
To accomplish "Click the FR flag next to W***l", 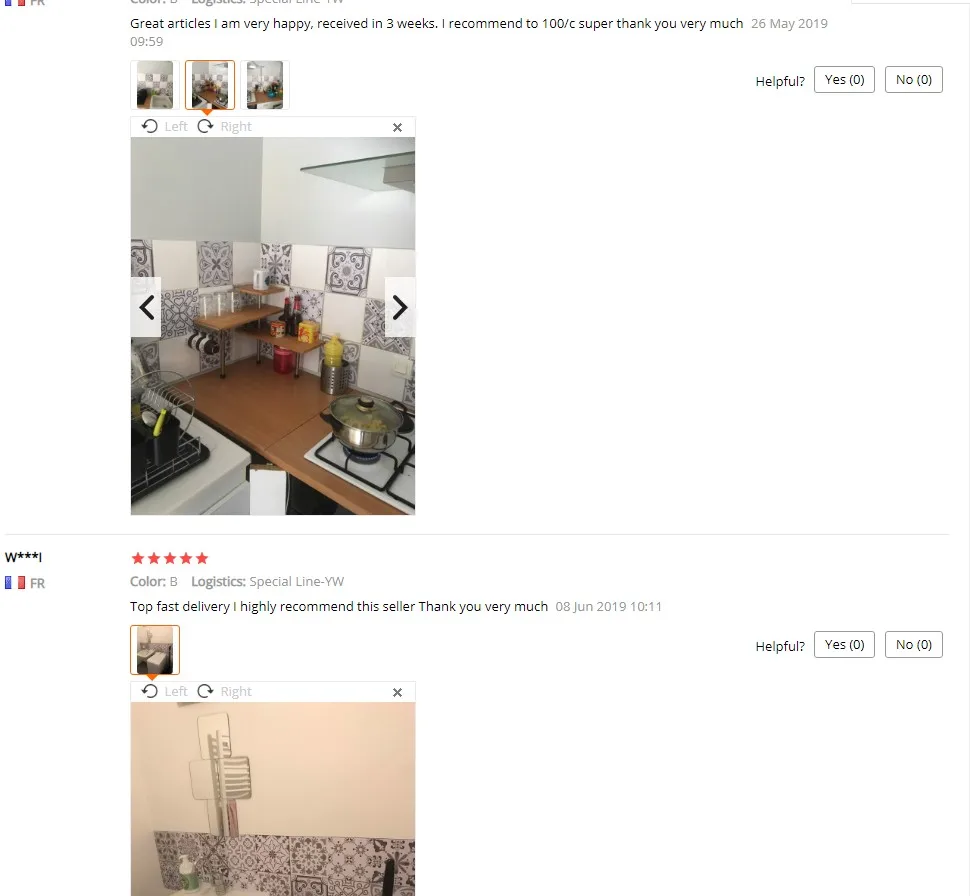I will coord(15,583).
